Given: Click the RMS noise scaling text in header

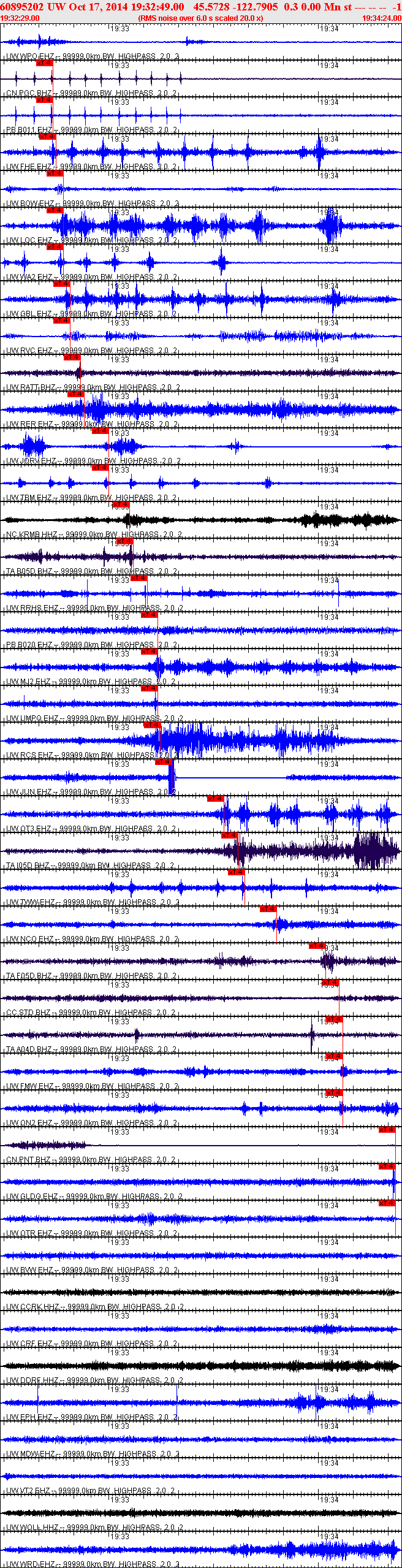Looking at the screenshot, I should click(200, 18).
